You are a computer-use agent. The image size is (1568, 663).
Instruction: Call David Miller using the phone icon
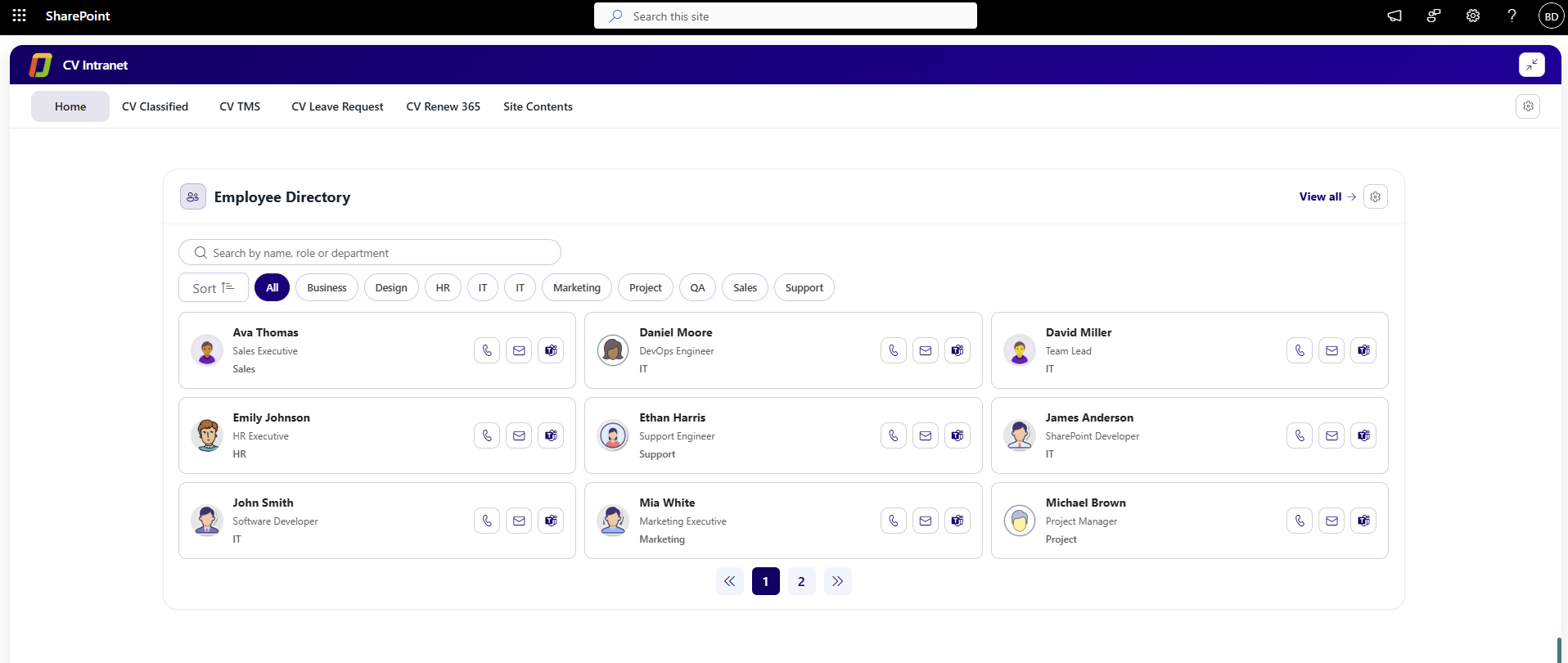(1300, 350)
